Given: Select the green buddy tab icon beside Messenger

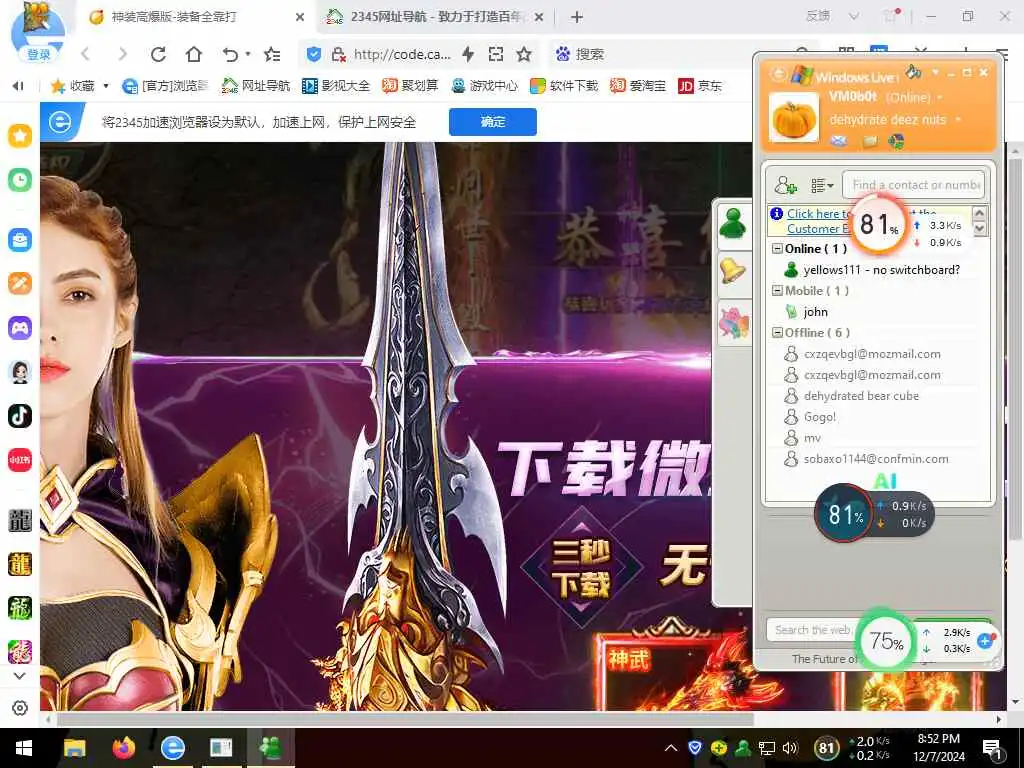Looking at the screenshot, I should pyautogui.click(x=733, y=224).
